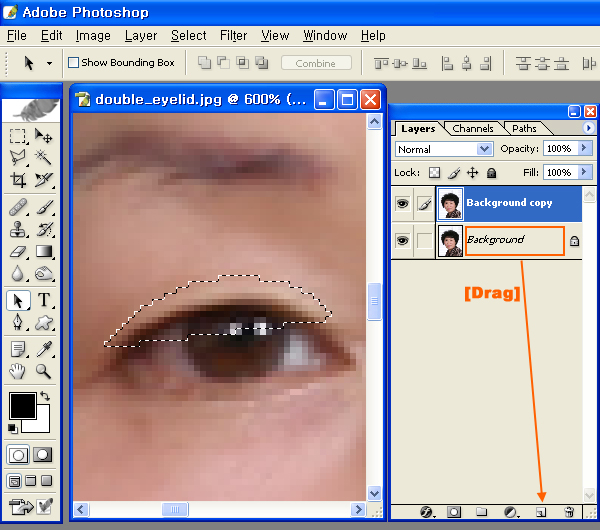
Task: Swap foreground and background colors
Action: tap(45, 396)
